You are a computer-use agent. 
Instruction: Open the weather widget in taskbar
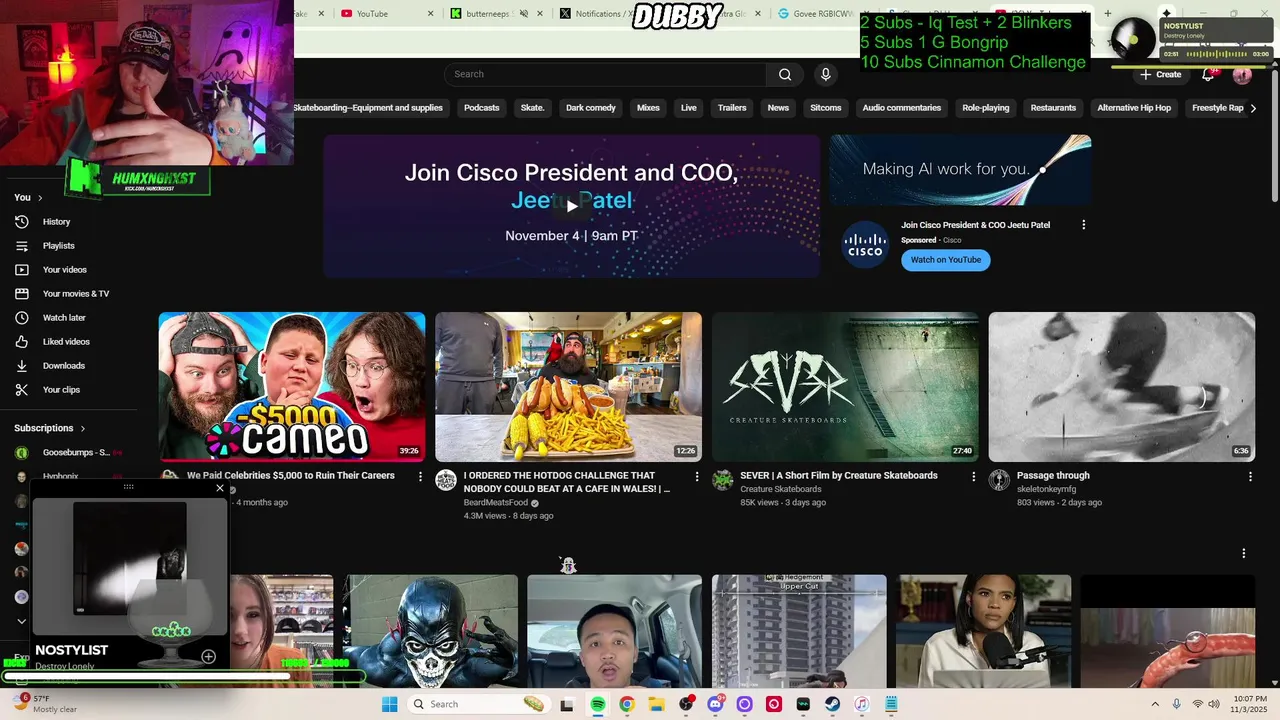pos(42,704)
